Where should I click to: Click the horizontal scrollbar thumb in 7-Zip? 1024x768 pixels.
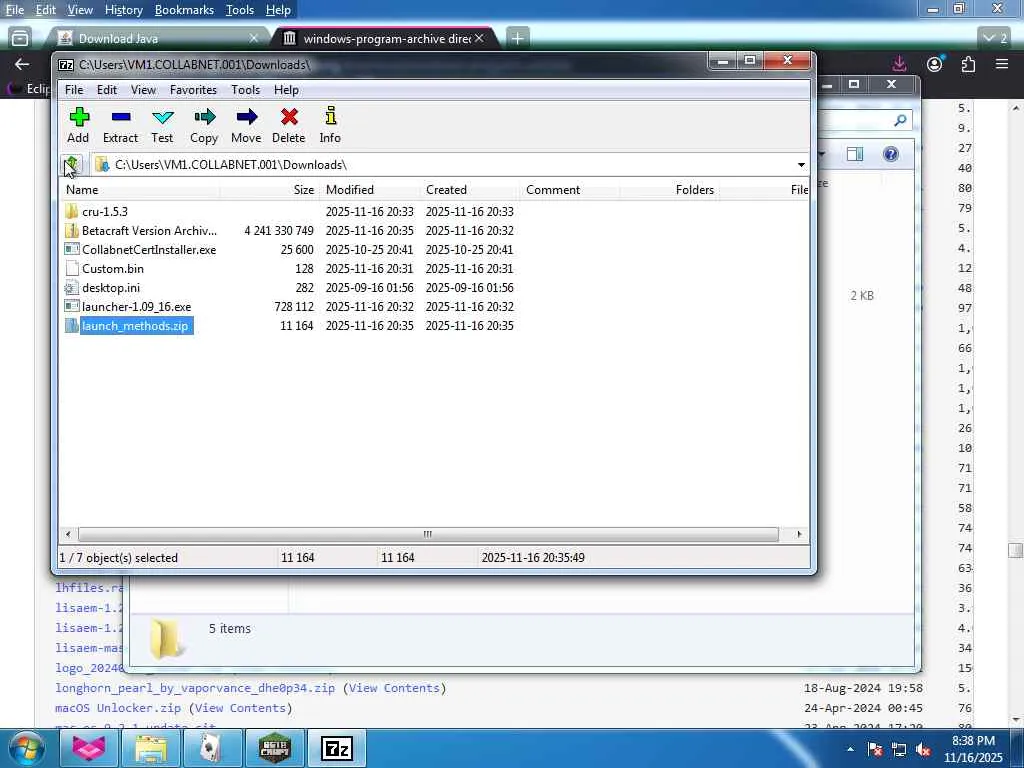point(428,534)
